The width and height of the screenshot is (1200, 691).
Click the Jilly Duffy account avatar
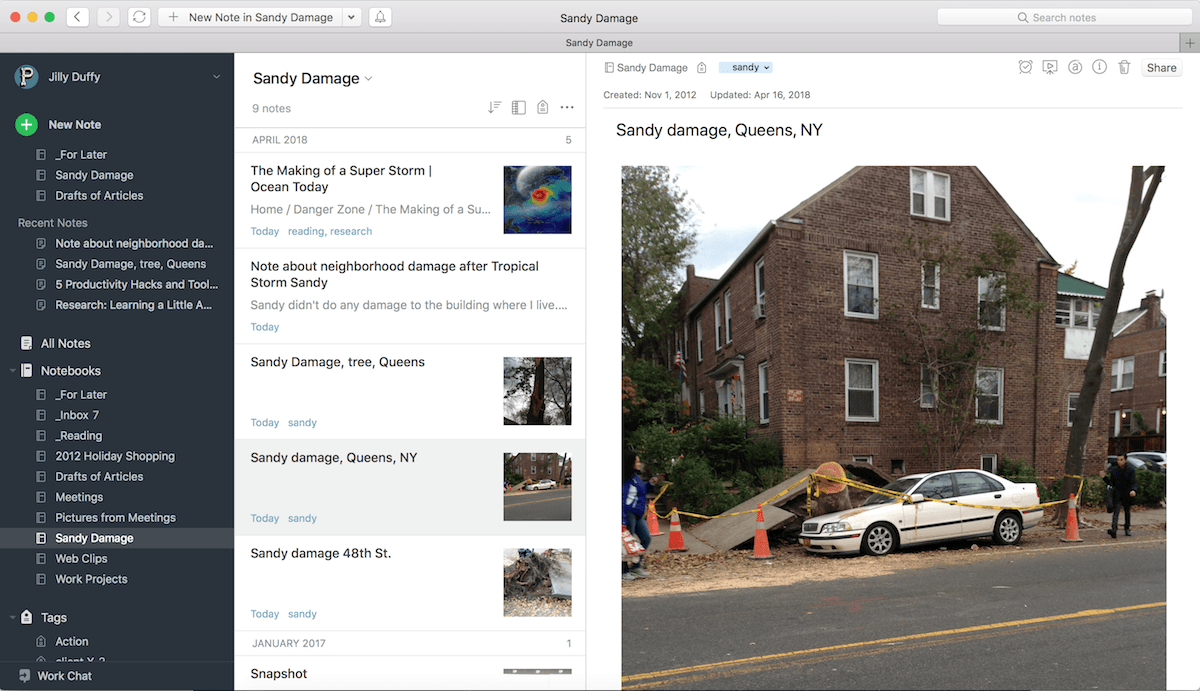click(26, 77)
